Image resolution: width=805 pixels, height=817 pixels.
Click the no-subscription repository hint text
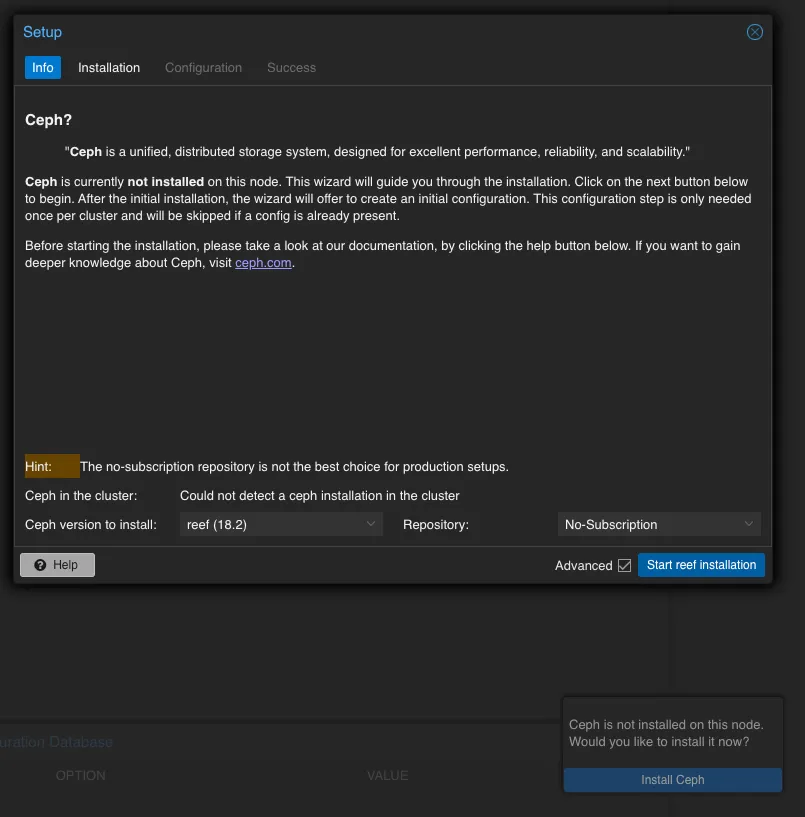coord(294,466)
